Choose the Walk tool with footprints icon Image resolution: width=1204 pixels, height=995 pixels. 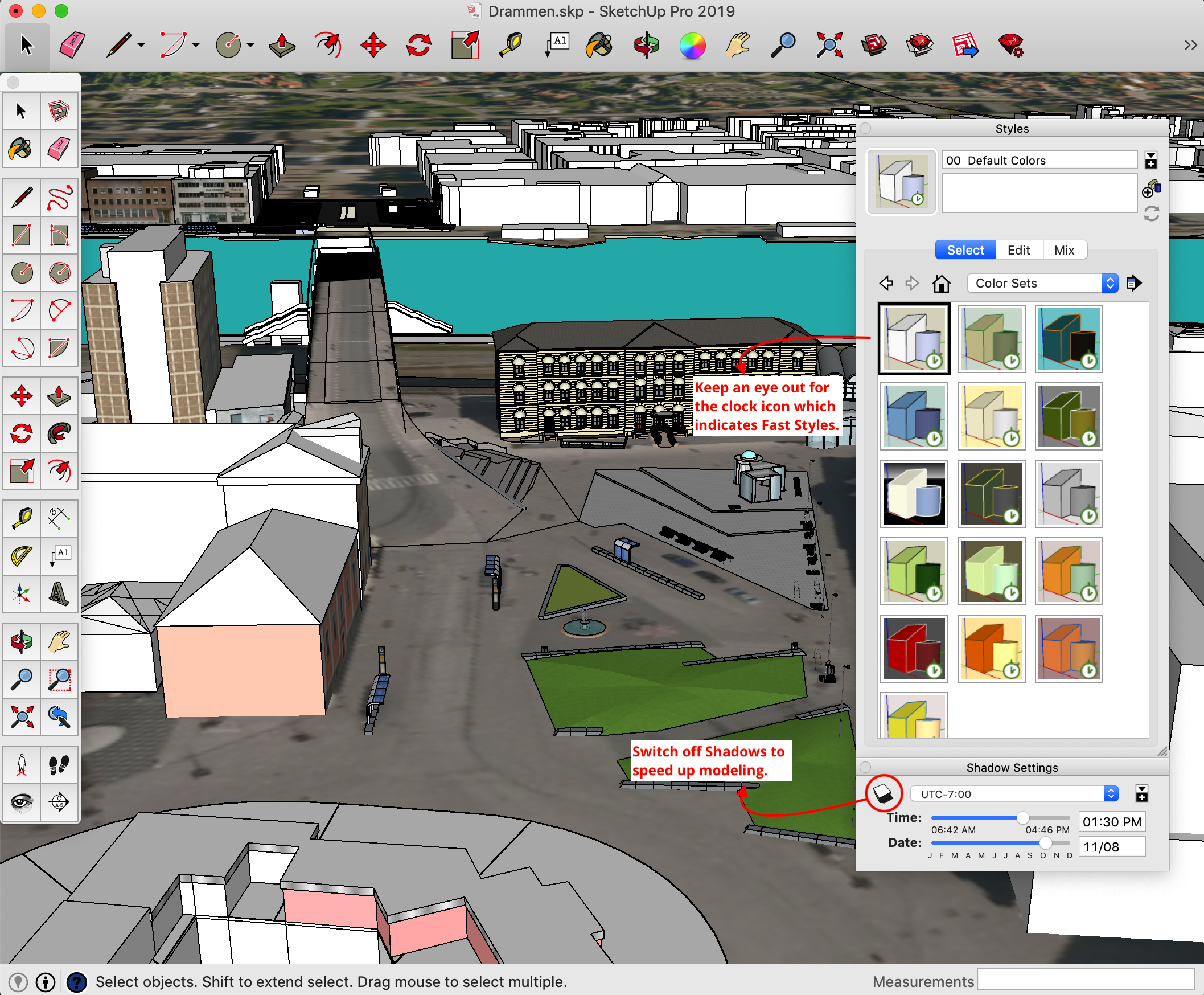[59, 764]
